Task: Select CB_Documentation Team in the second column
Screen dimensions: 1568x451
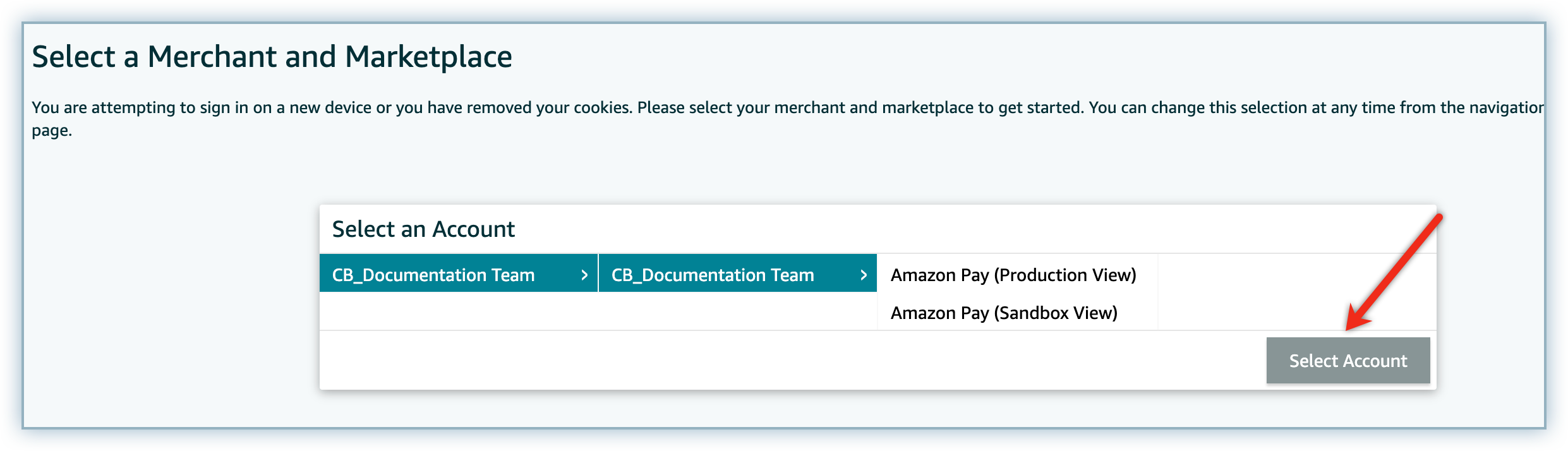Action: 713,275
